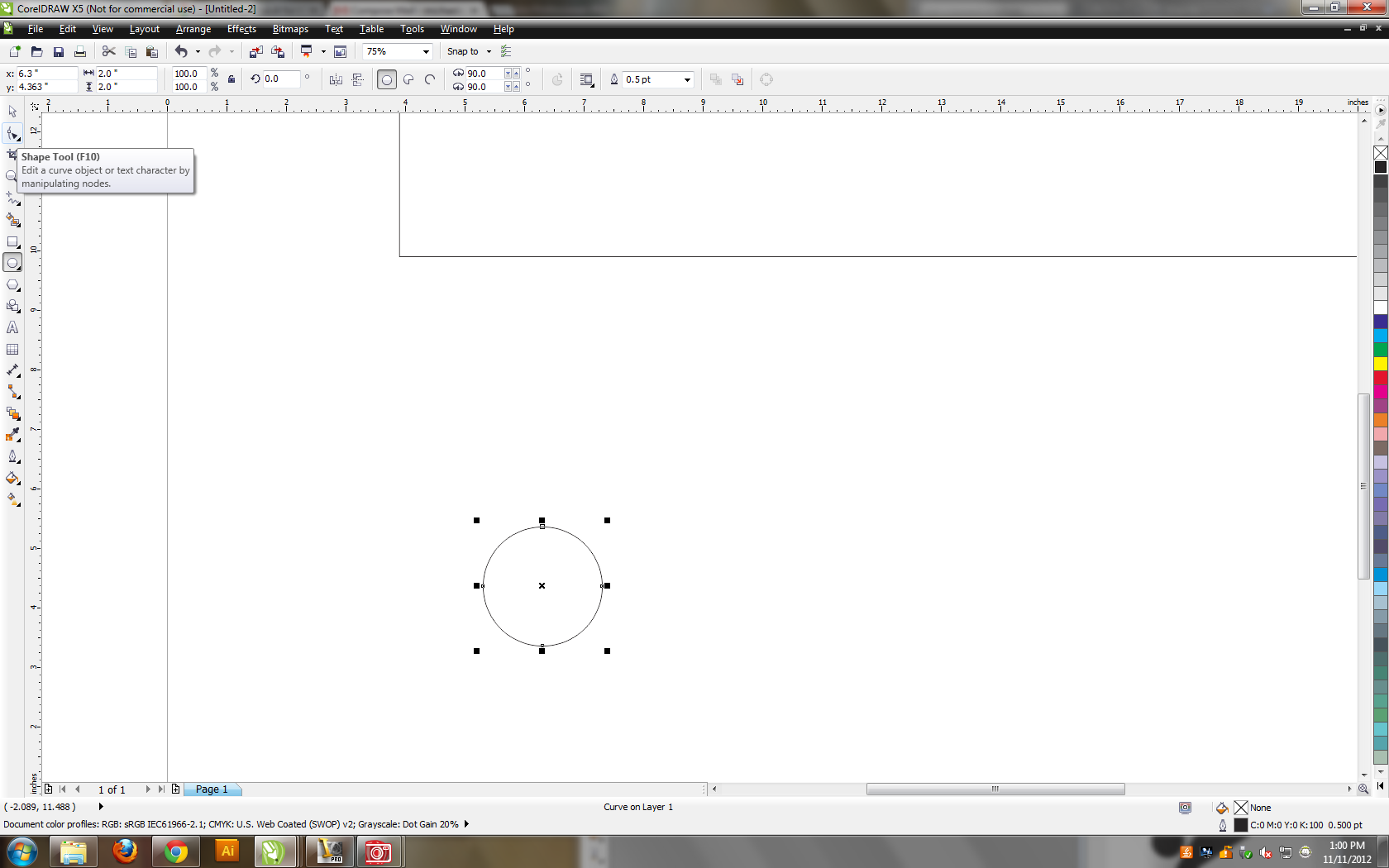Copy the selection to clipboard
Viewport: 1389px width, 868px height.
point(131,51)
